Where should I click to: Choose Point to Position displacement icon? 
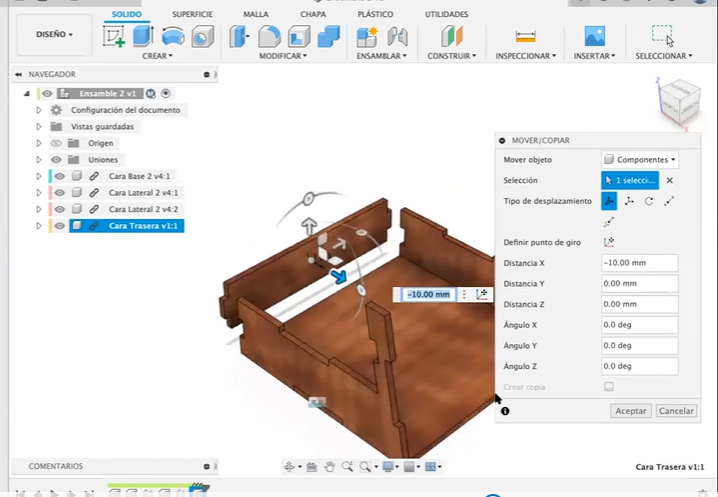pyautogui.click(x=609, y=222)
